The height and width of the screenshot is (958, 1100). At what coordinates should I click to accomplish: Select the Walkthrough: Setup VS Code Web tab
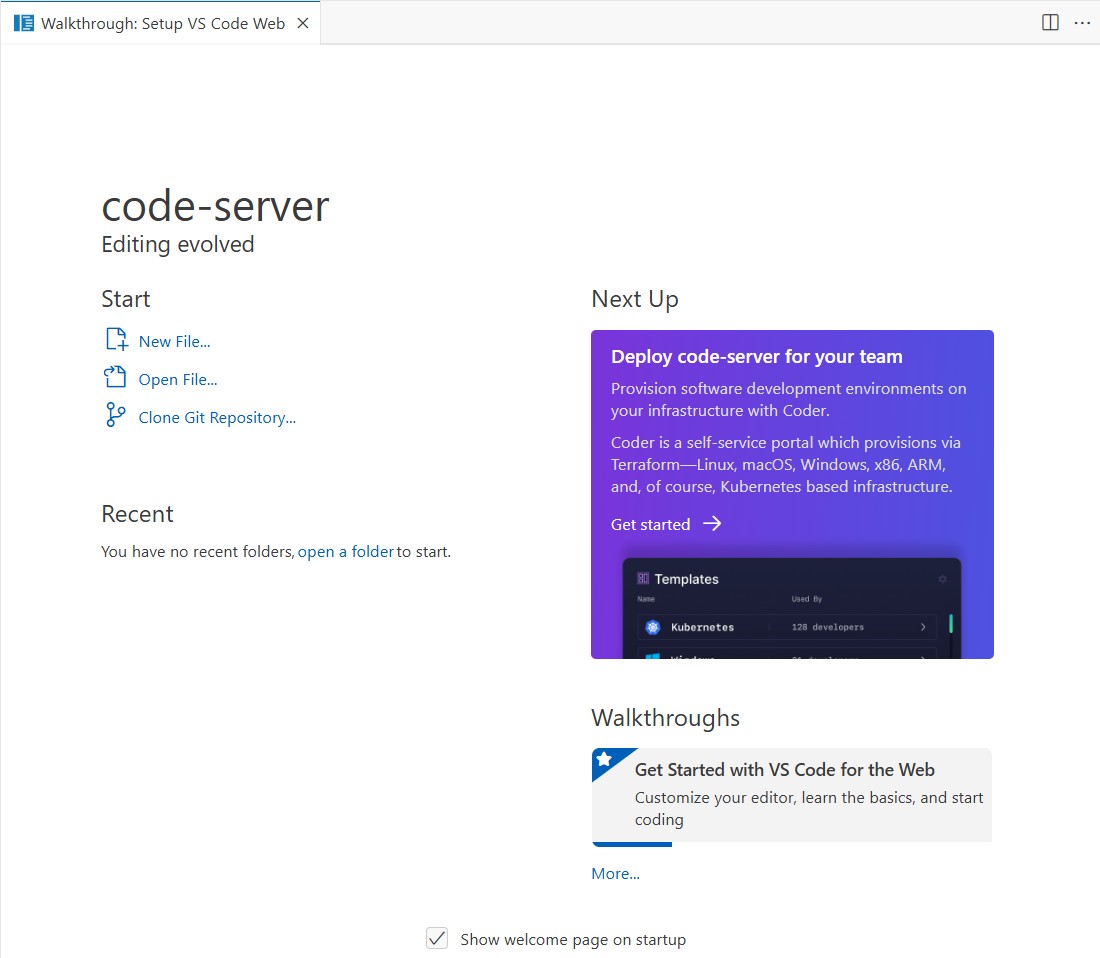[162, 23]
